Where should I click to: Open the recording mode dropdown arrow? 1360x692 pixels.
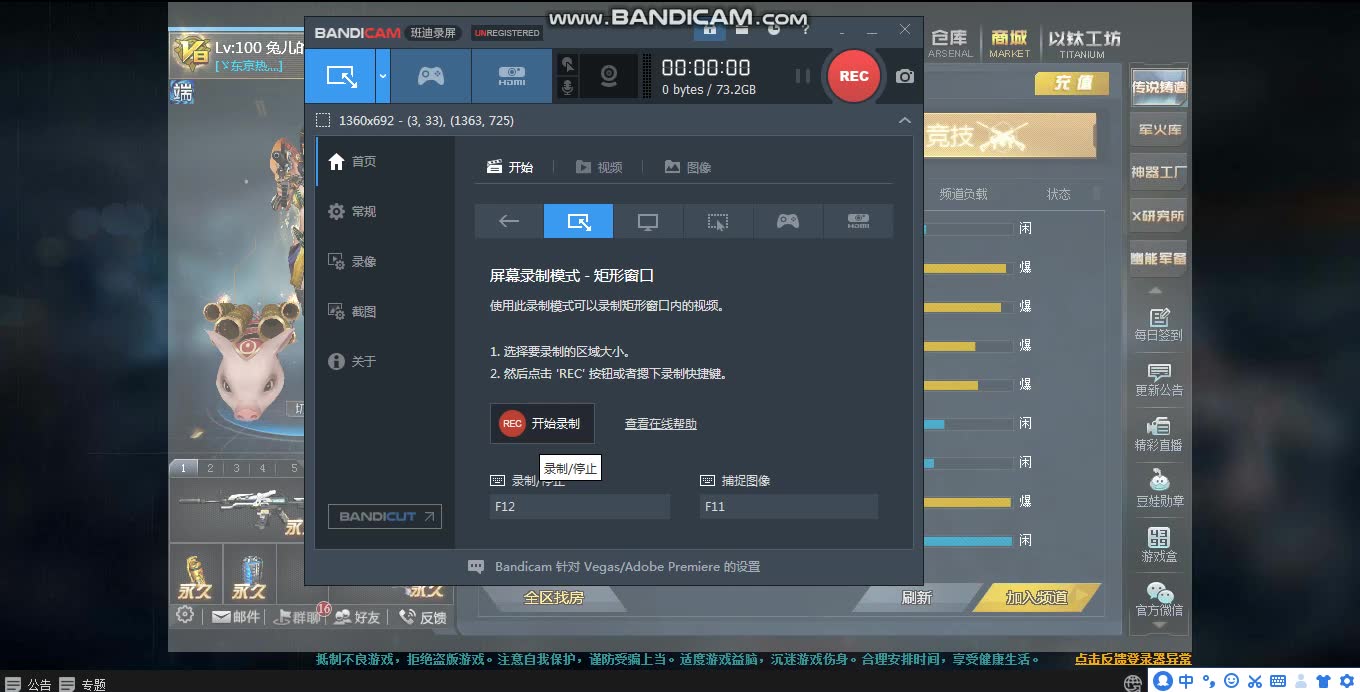click(382, 76)
